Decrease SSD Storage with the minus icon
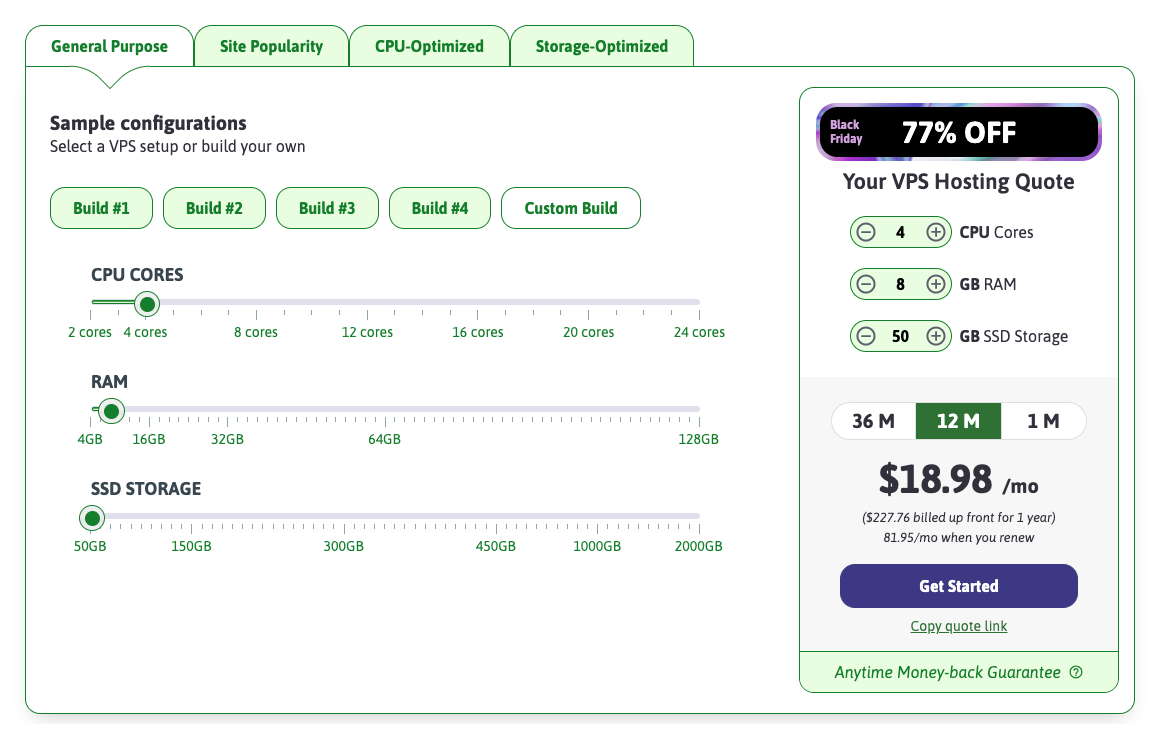 click(x=866, y=335)
